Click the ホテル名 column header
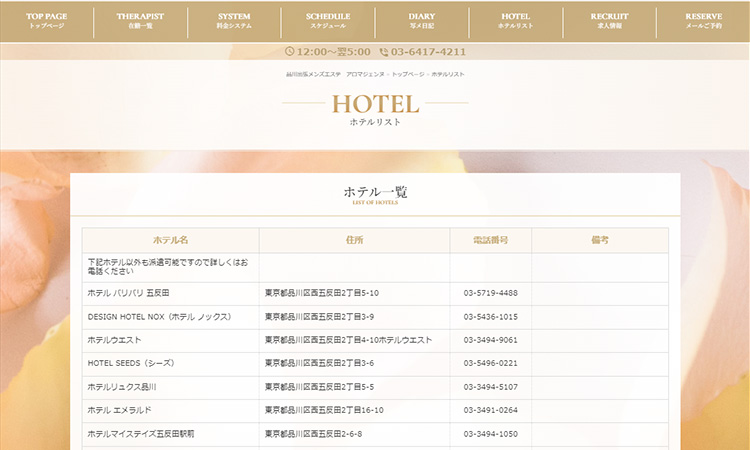This screenshot has width=750, height=450. point(170,241)
